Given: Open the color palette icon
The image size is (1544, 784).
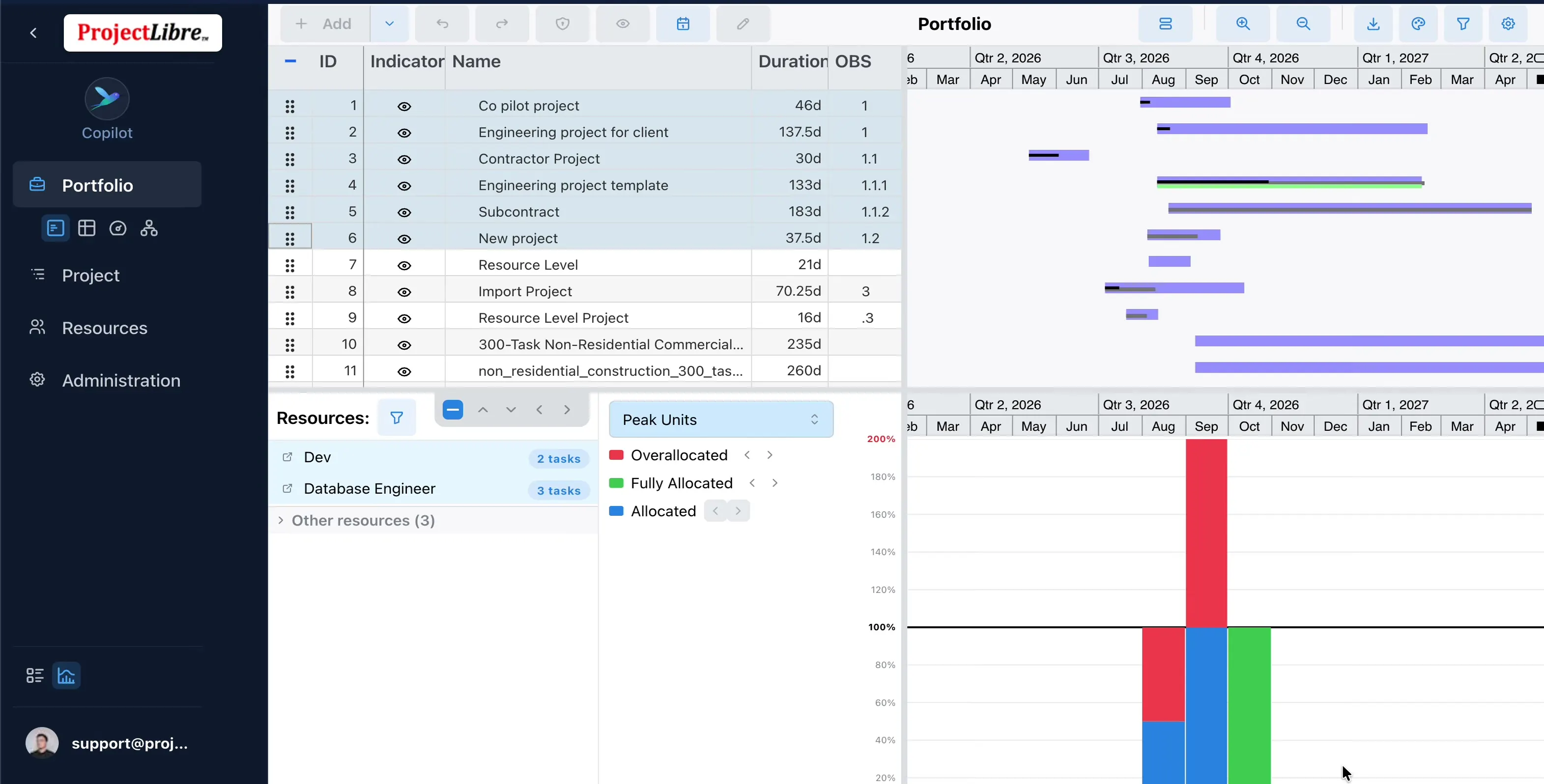Looking at the screenshot, I should pos(1418,24).
